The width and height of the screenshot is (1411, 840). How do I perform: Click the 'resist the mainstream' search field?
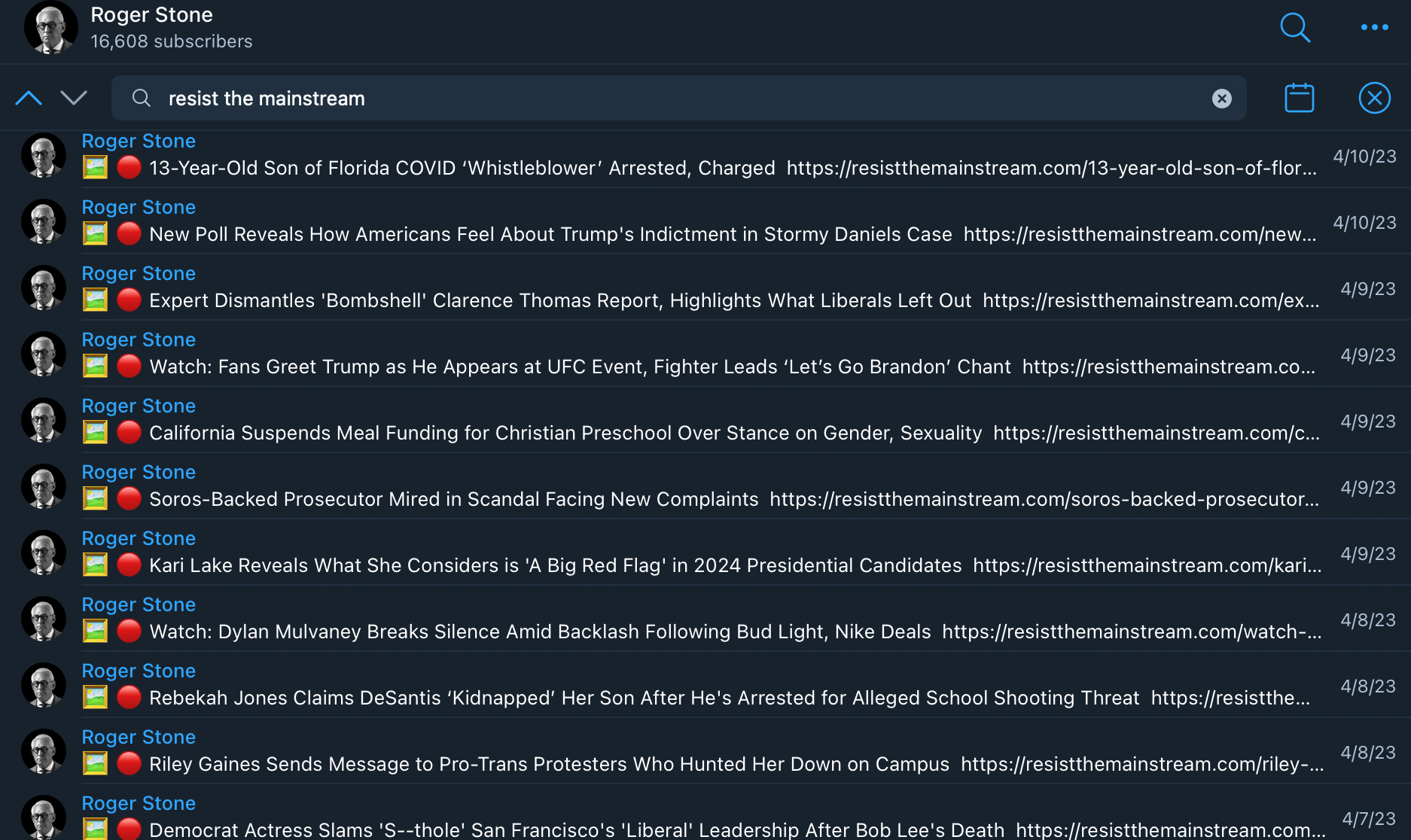pyautogui.click(x=663, y=99)
